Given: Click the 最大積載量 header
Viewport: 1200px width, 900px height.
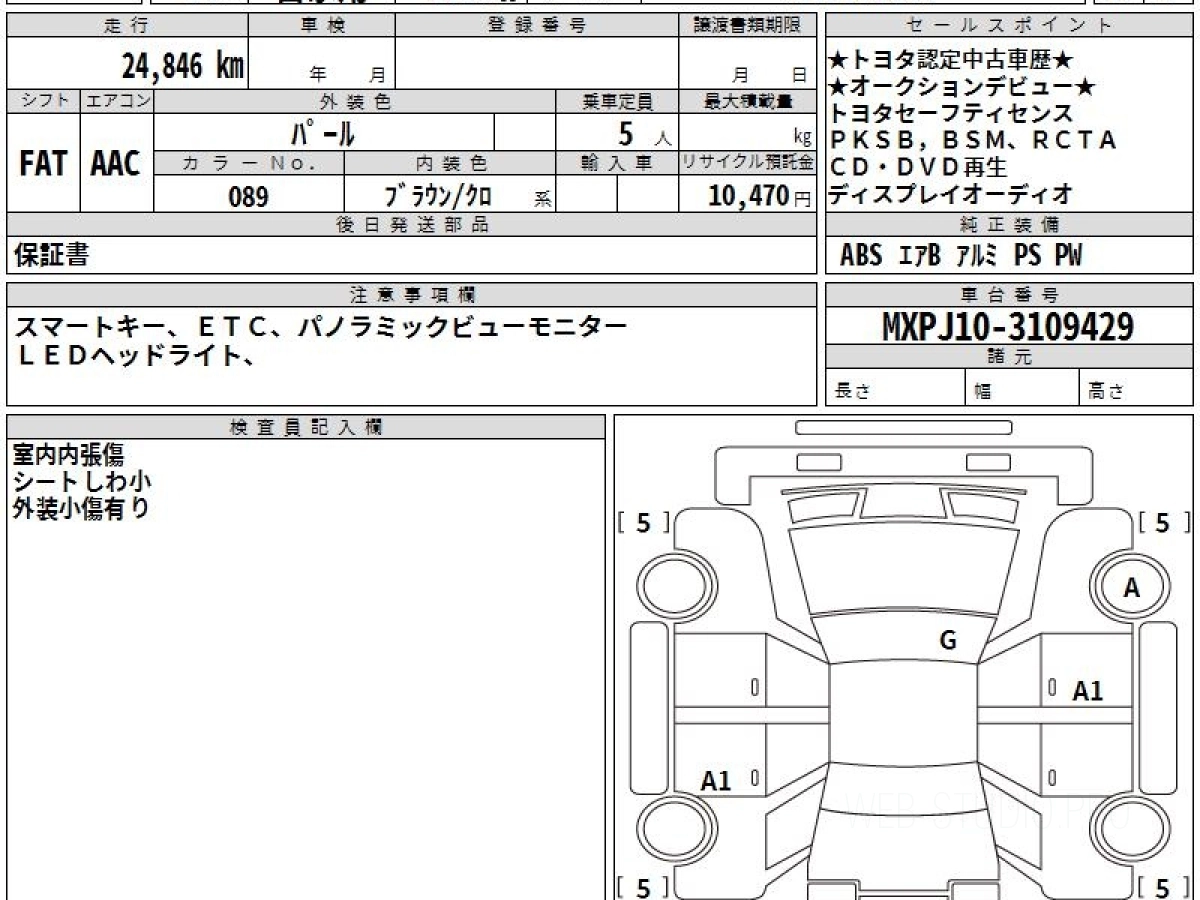Looking at the screenshot, I should tap(747, 101).
